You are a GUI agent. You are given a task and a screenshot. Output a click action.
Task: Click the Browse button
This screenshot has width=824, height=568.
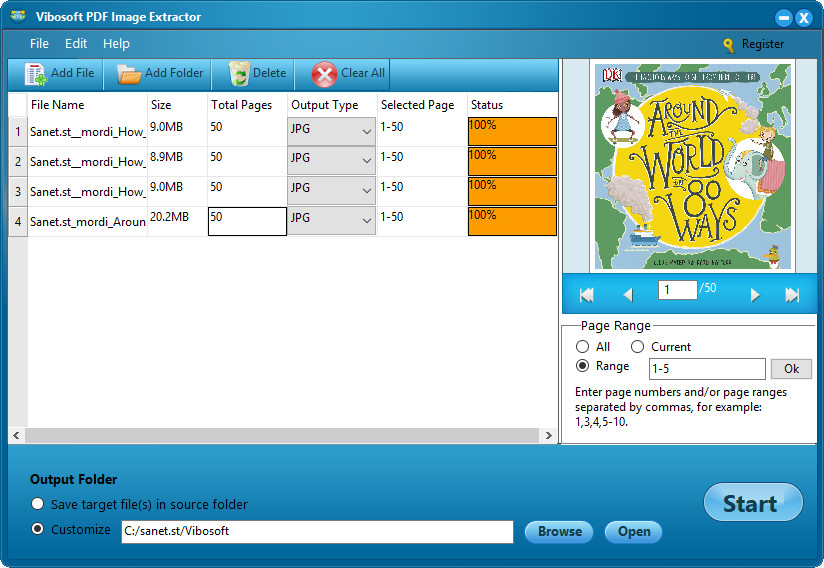pos(559,532)
